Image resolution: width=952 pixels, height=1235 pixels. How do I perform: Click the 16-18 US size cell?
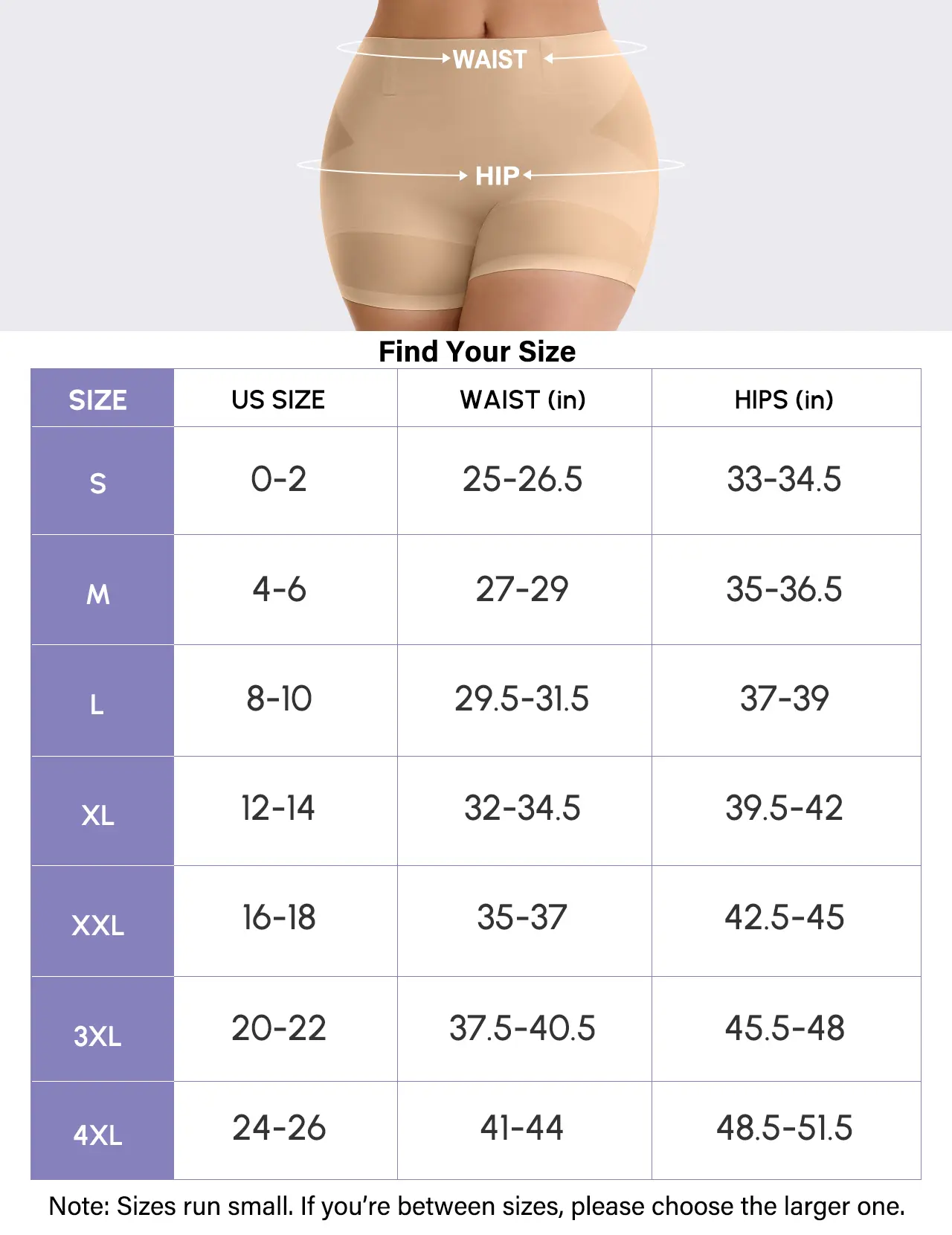point(279,917)
